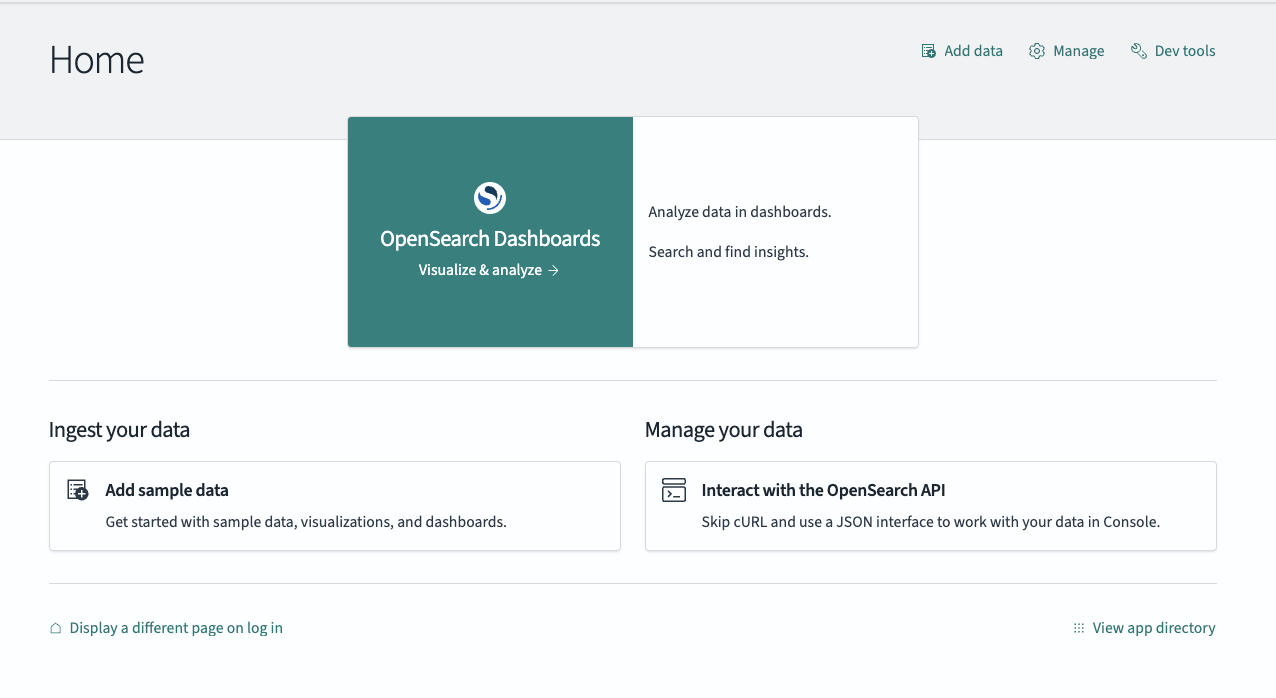The image size is (1276, 698).
Task: Click 'Skip cURL and use a JSON interface' text
Action: click(931, 522)
